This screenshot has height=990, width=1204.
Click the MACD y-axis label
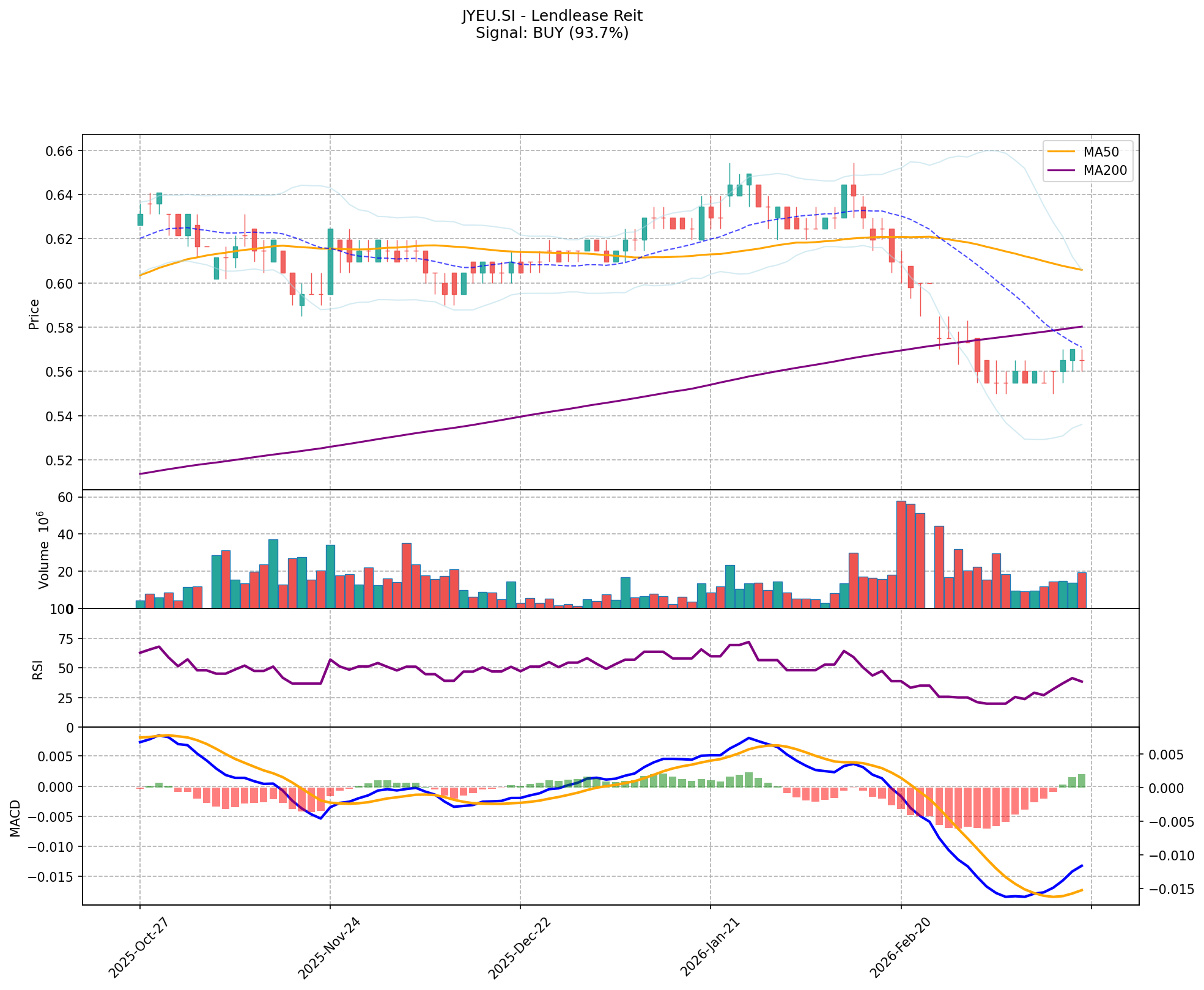[x=15, y=818]
